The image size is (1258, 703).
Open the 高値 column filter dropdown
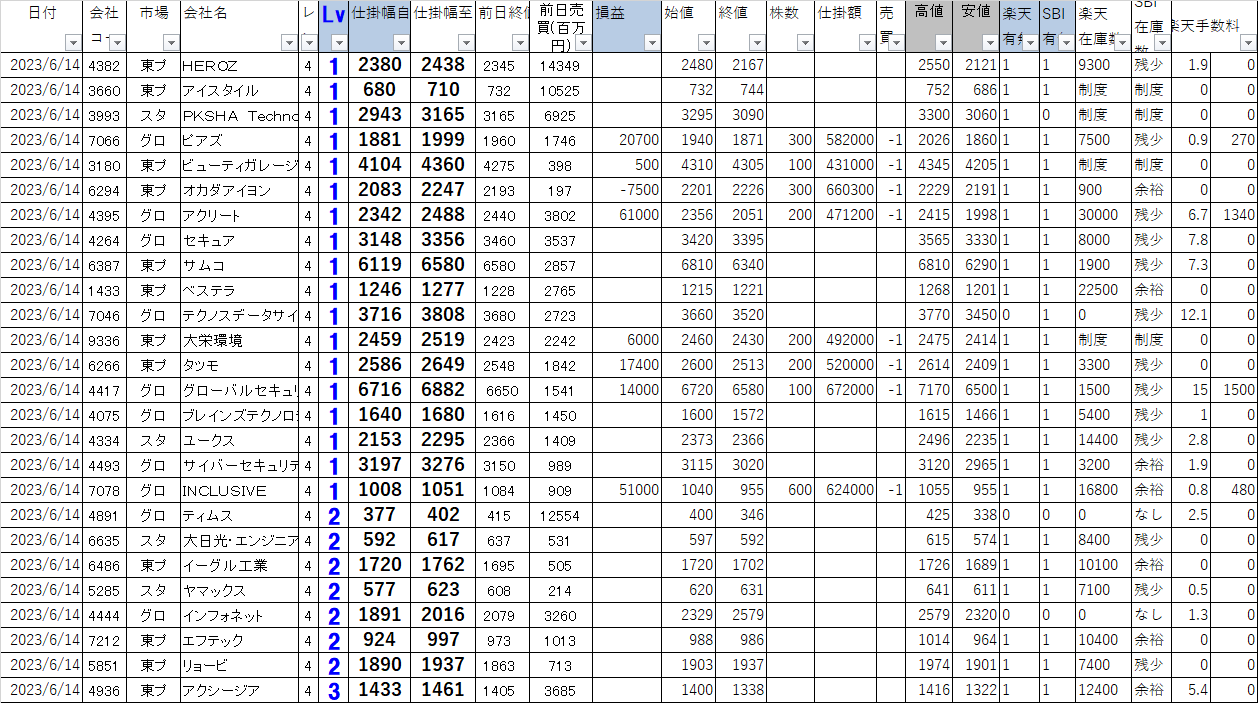pyautogui.click(x=943, y=43)
